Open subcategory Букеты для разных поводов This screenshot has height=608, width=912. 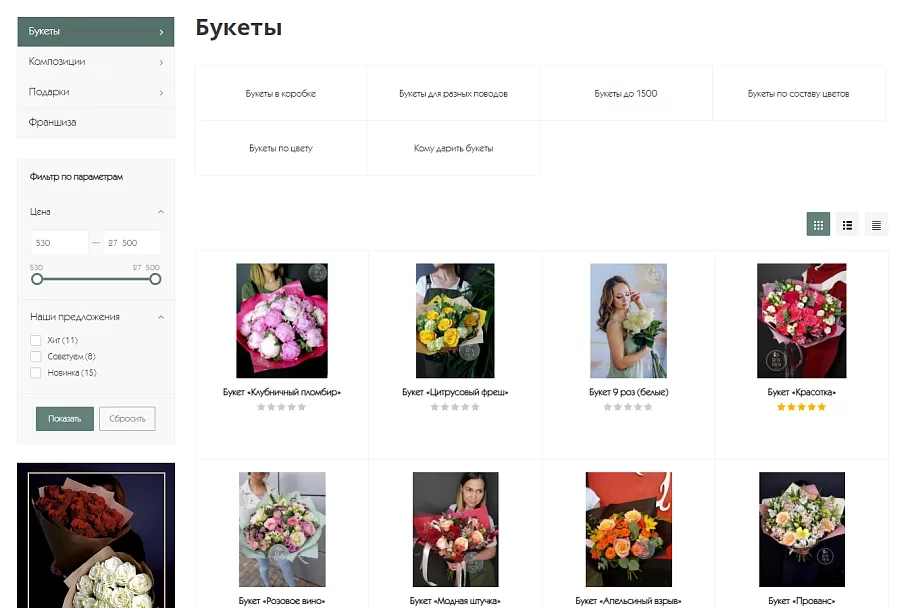tap(453, 93)
